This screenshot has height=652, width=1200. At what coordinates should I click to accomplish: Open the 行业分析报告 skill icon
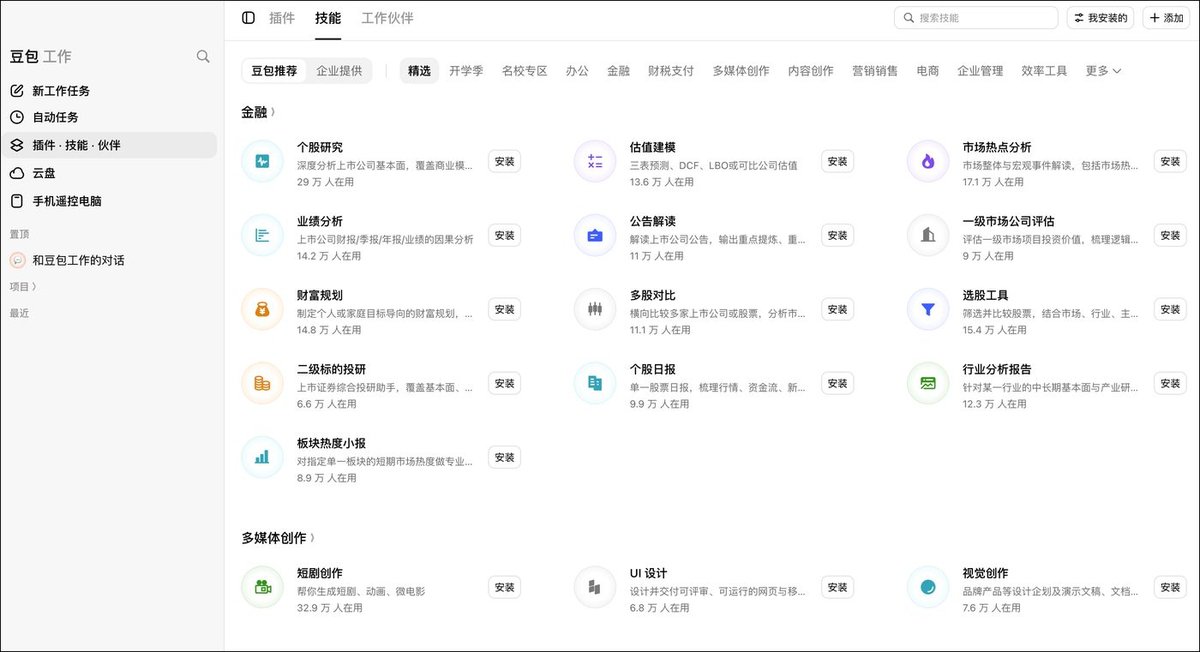928,383
